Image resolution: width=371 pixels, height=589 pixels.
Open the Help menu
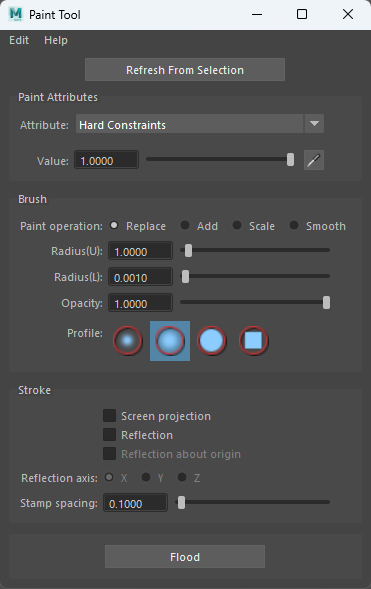coord(56,40)
